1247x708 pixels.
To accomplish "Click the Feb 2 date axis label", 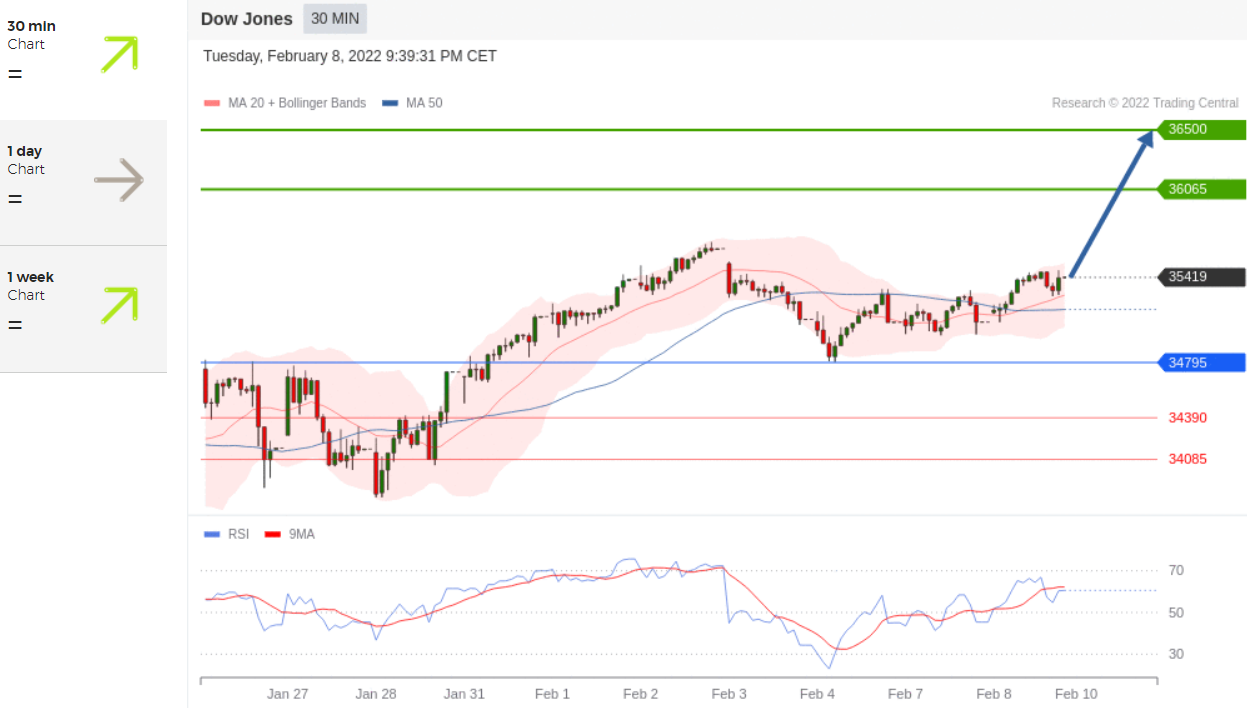I will coord(640,694).
